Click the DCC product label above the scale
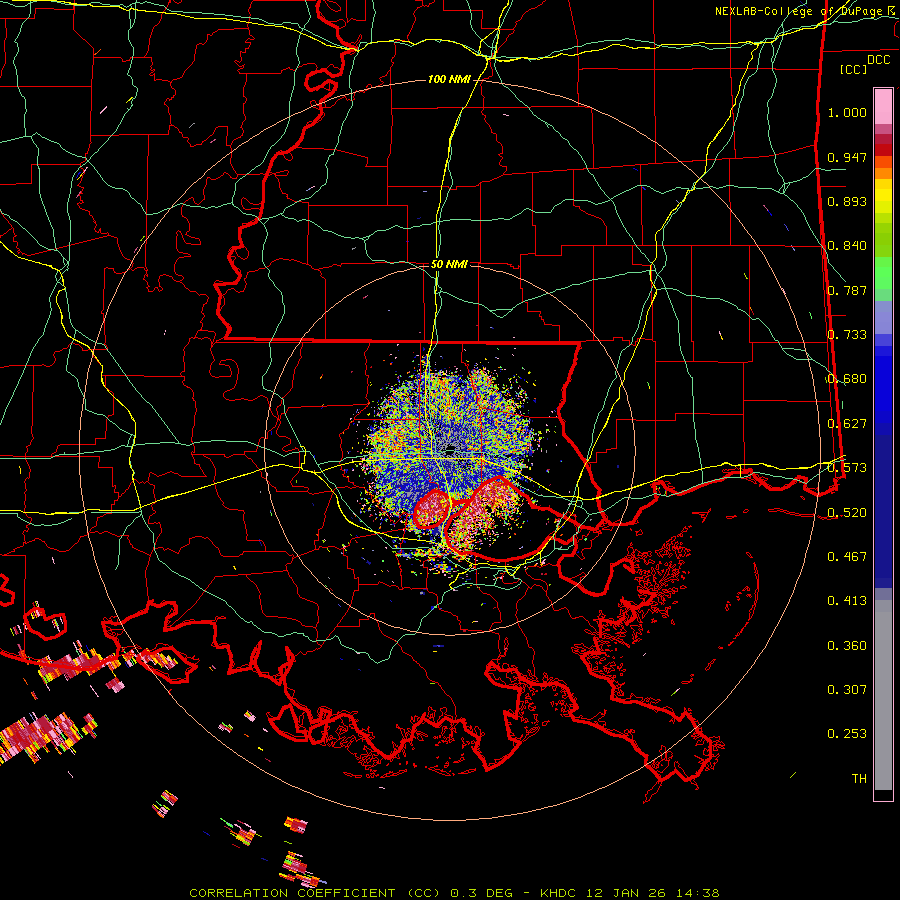The width and height of the screenshot is (900, 900). [878, 60]
